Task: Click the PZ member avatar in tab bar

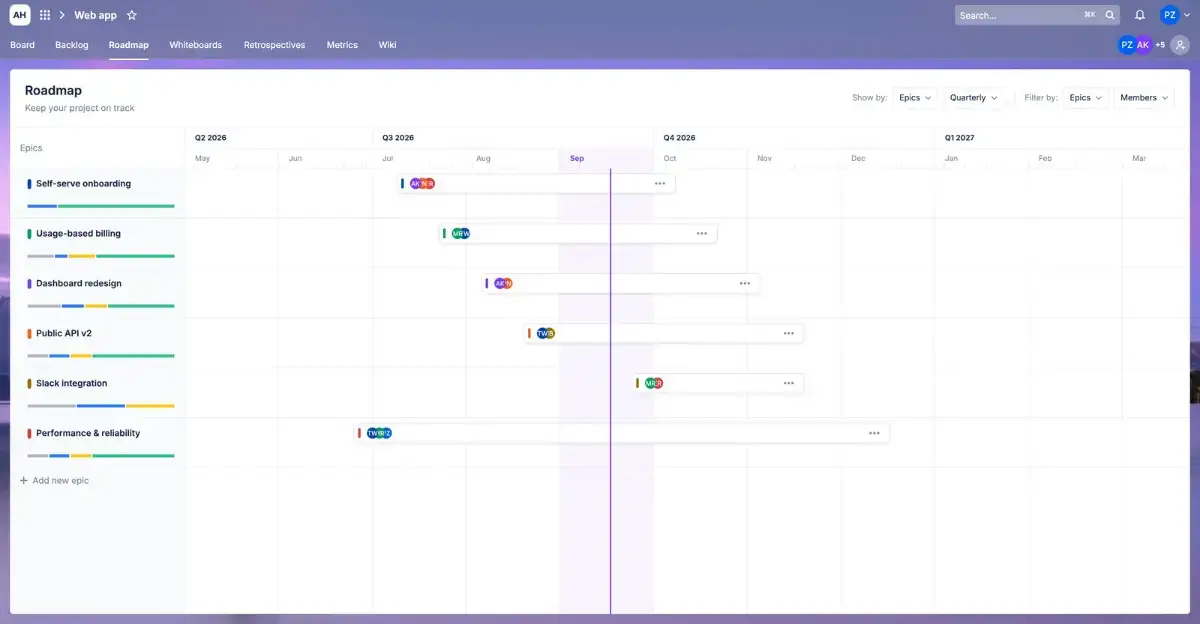Action: pos(1127,45)
